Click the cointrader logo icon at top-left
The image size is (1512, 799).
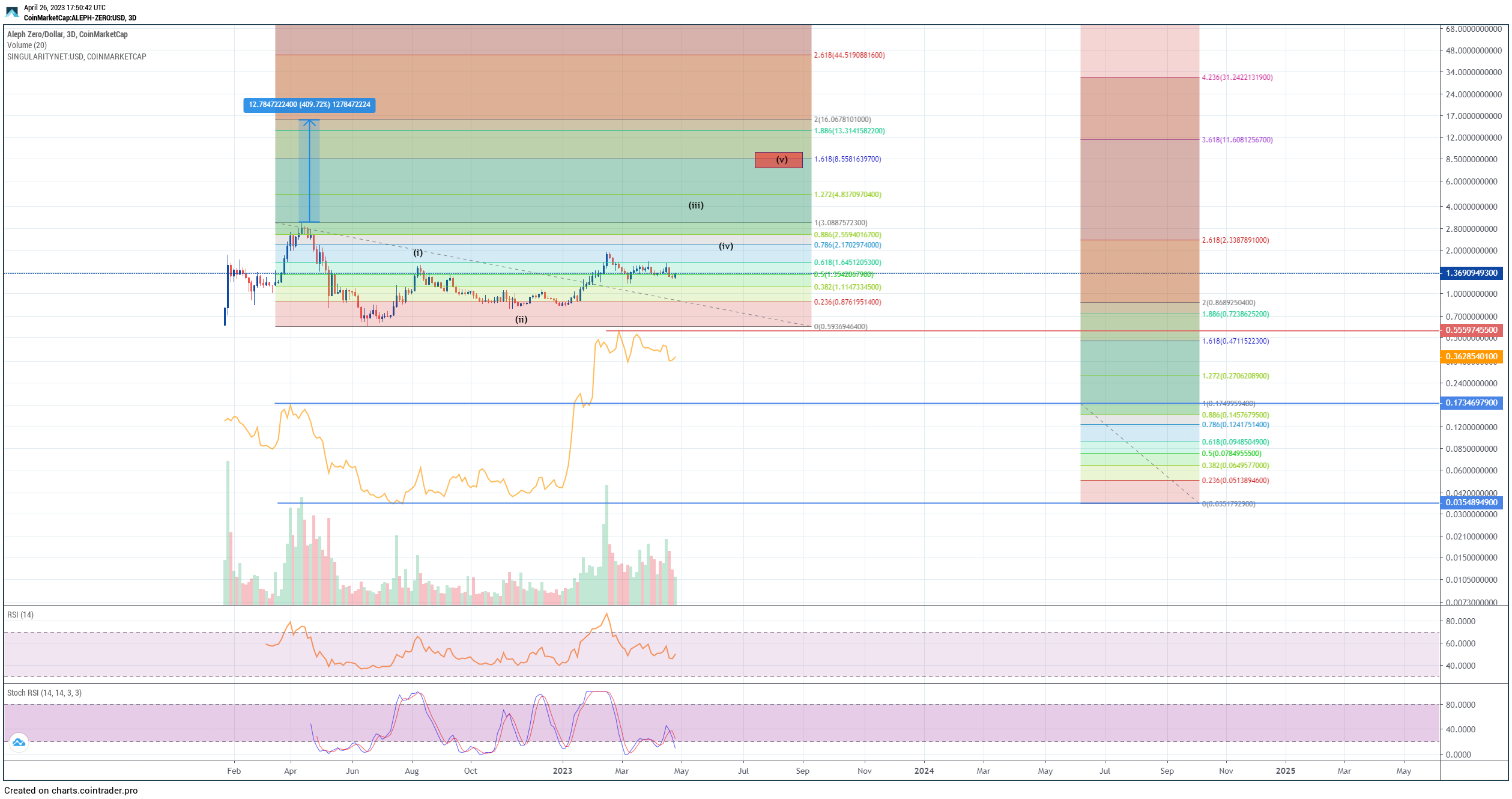click(12, 12)
